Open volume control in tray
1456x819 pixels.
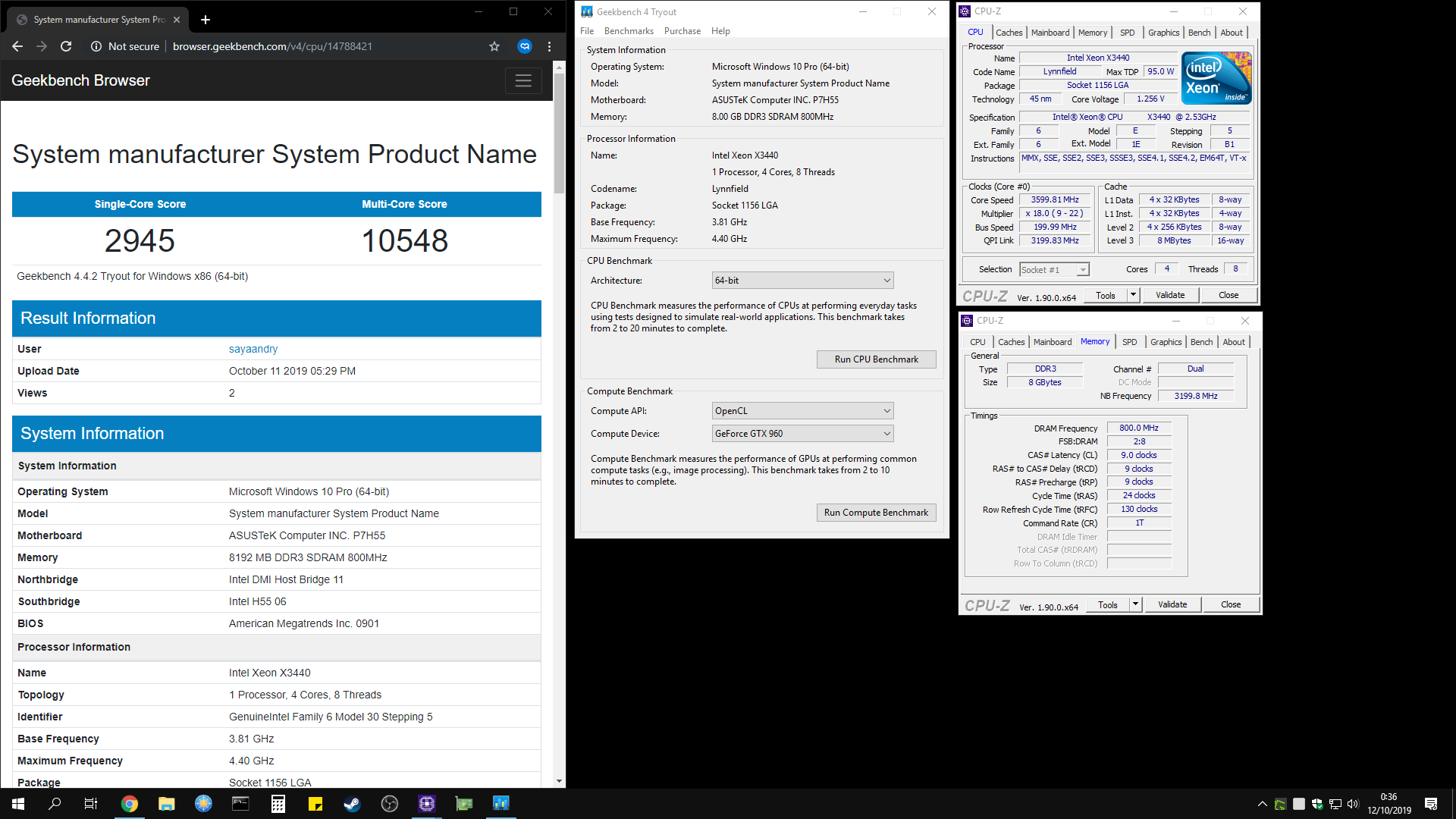tap(1354, 804)
